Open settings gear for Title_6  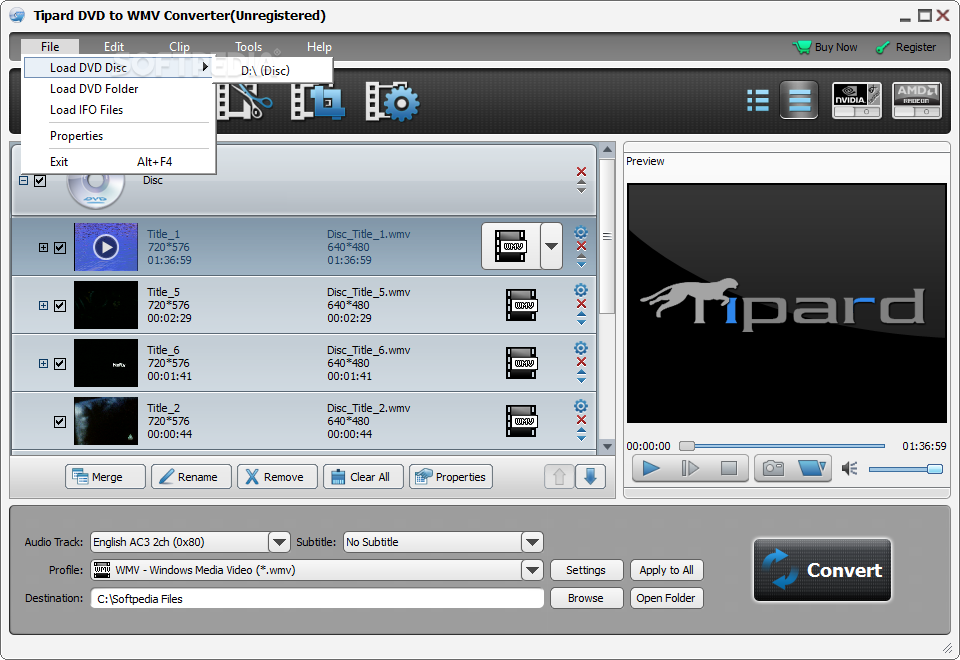(580, 348)
